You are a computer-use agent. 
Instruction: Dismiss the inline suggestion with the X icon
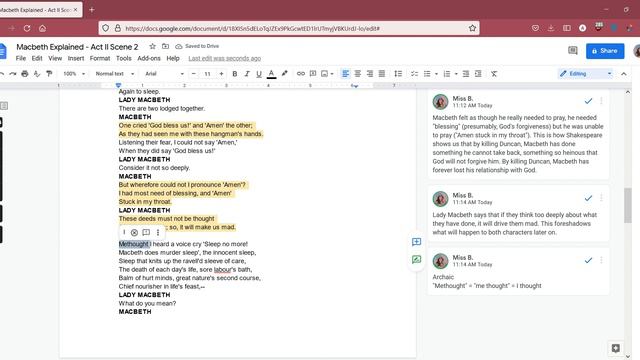coord(134,233)
